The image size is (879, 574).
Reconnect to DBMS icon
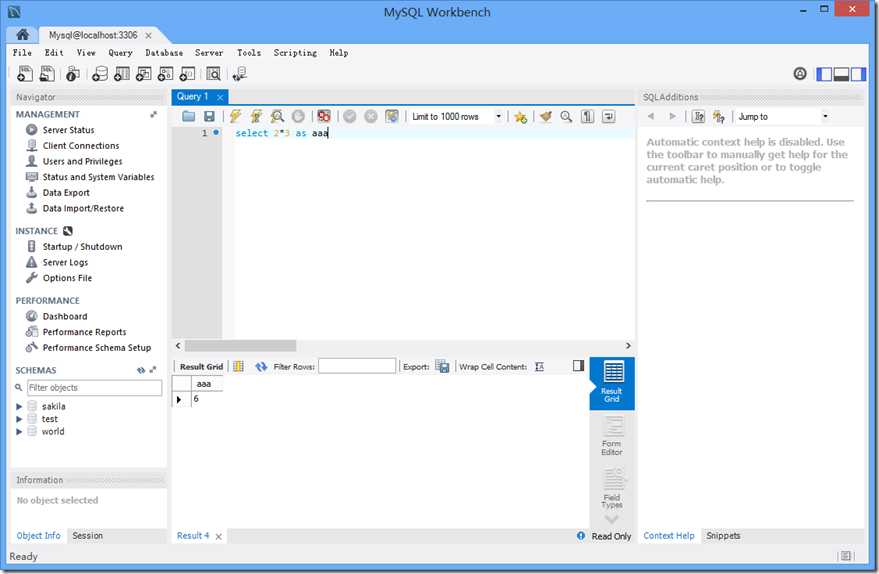point(240,73)
